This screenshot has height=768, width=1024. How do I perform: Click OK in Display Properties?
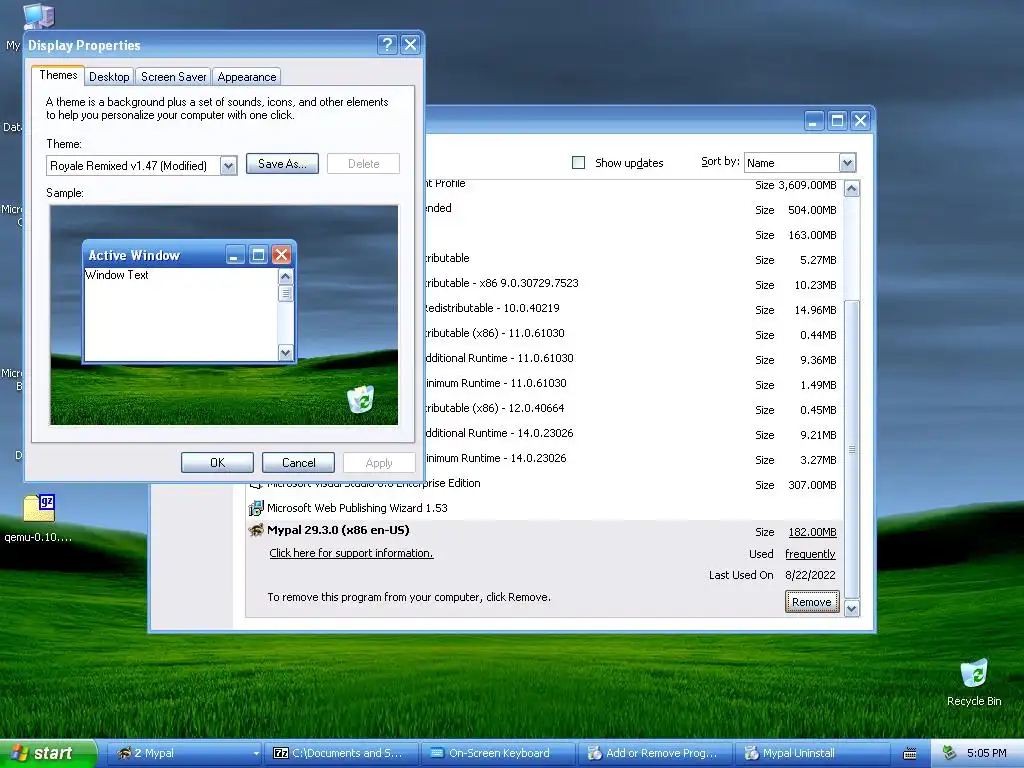(x=217, y=462)
